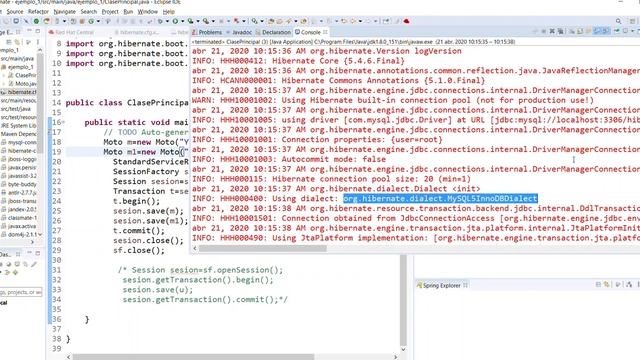This screenshot has height=360, width=640.
Task: Toggle Pin Console button
Action: (617, 31)
